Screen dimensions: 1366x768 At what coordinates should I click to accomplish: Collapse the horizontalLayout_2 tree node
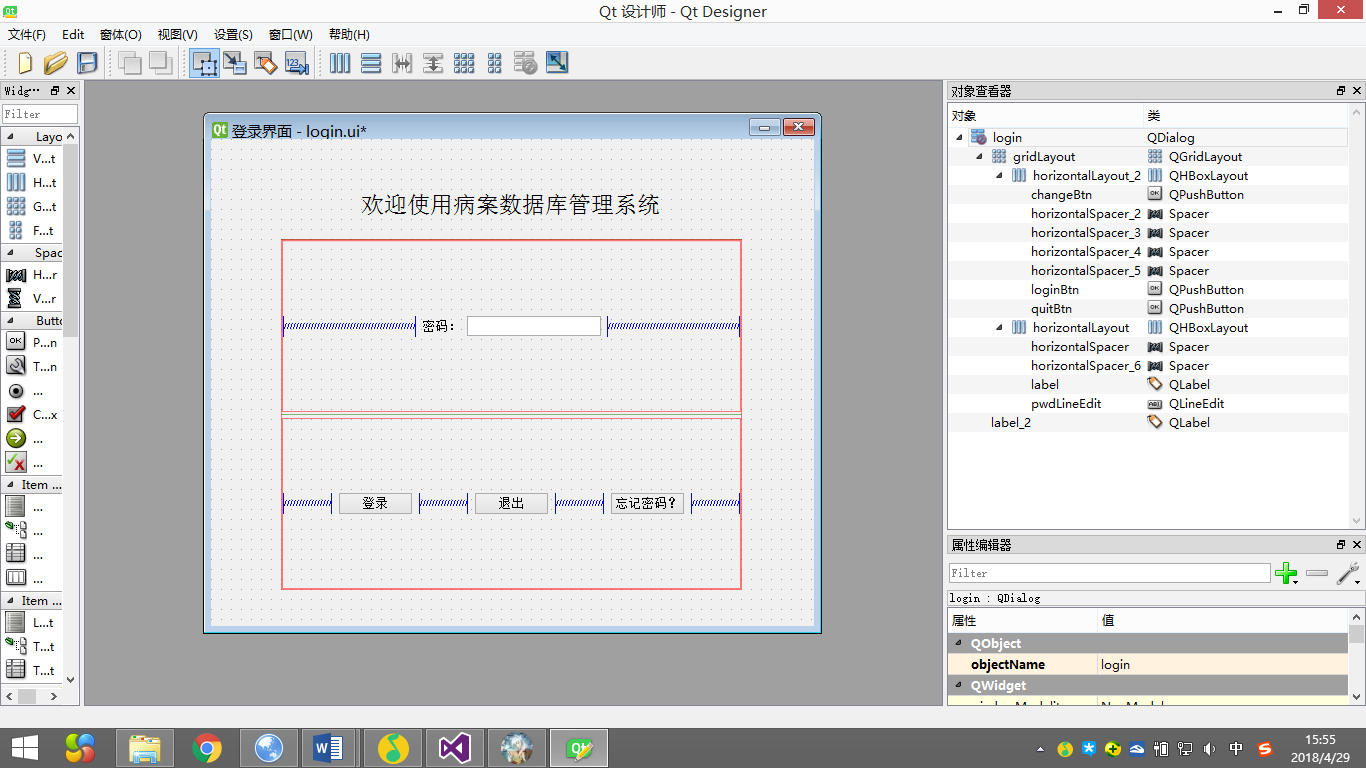point(1000,176)
